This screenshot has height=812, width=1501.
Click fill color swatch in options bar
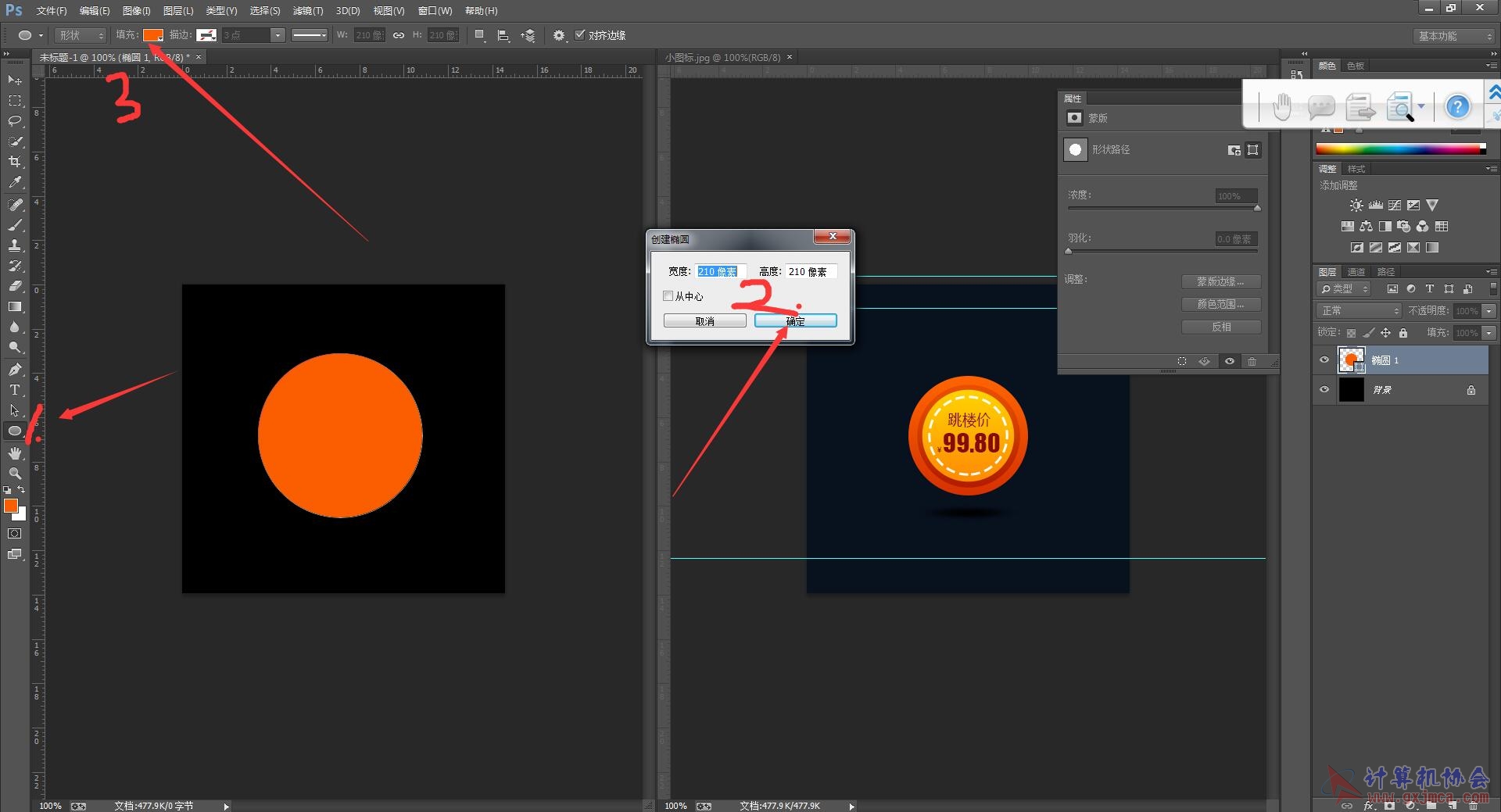click(x=153, y=35)
